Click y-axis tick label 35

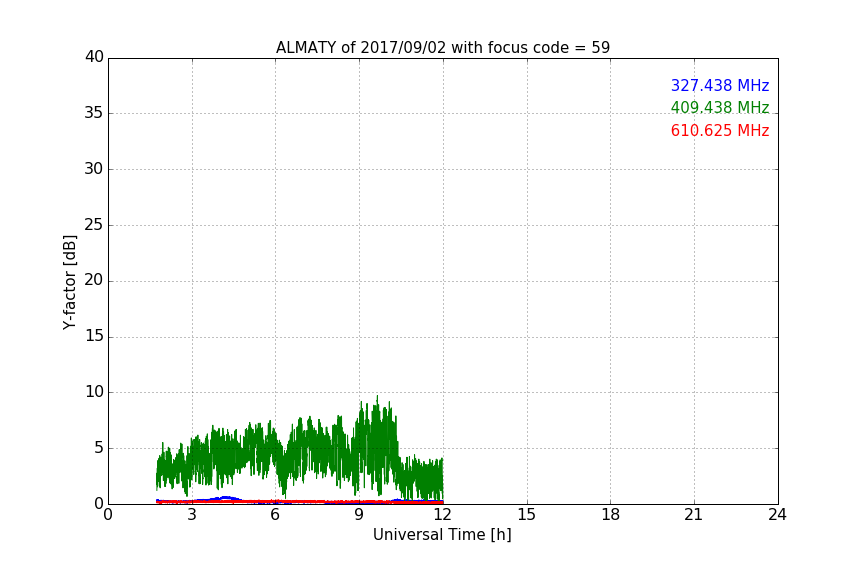(x=94, y=113)
